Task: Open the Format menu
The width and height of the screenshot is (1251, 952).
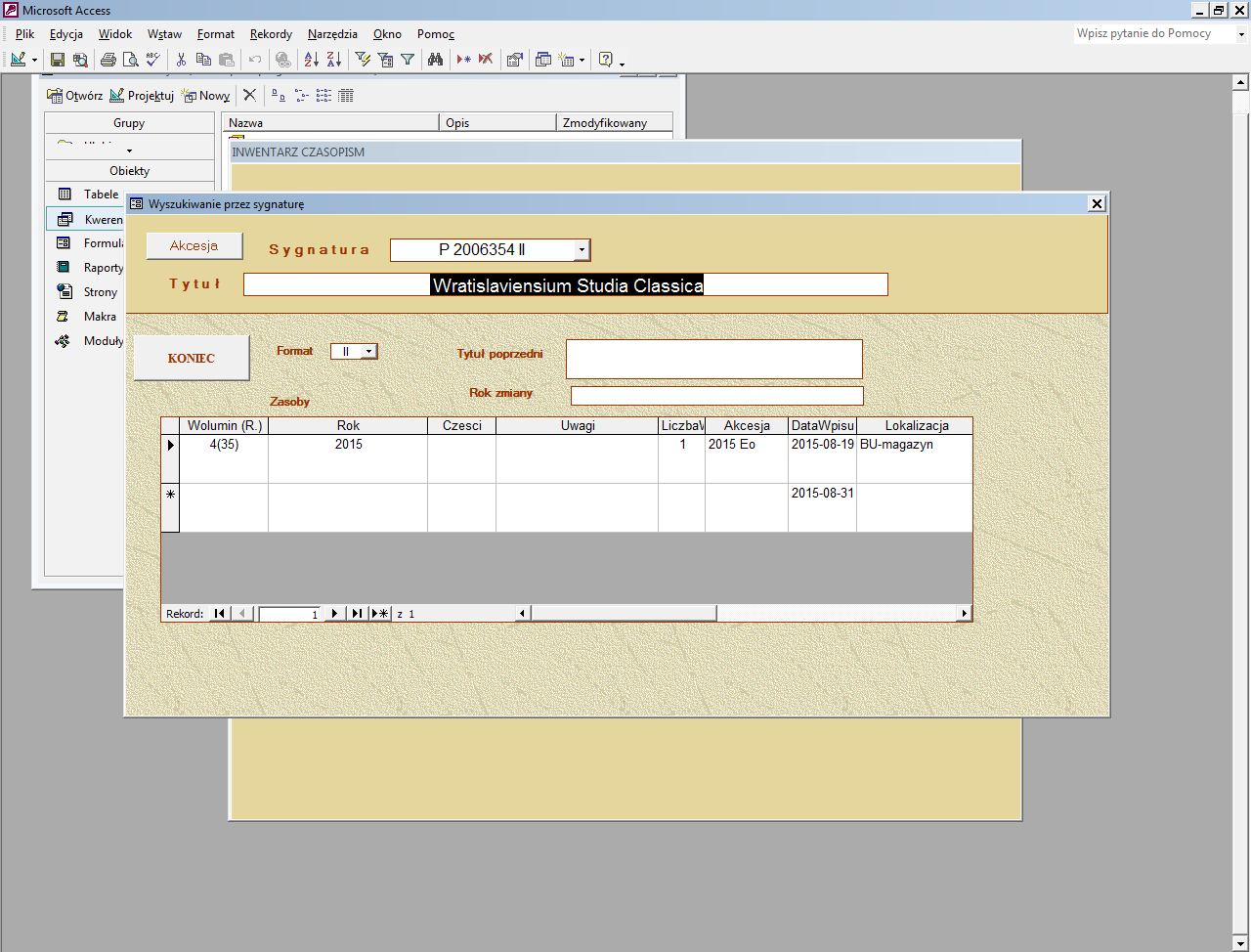Action: click(x=216, y=33)
